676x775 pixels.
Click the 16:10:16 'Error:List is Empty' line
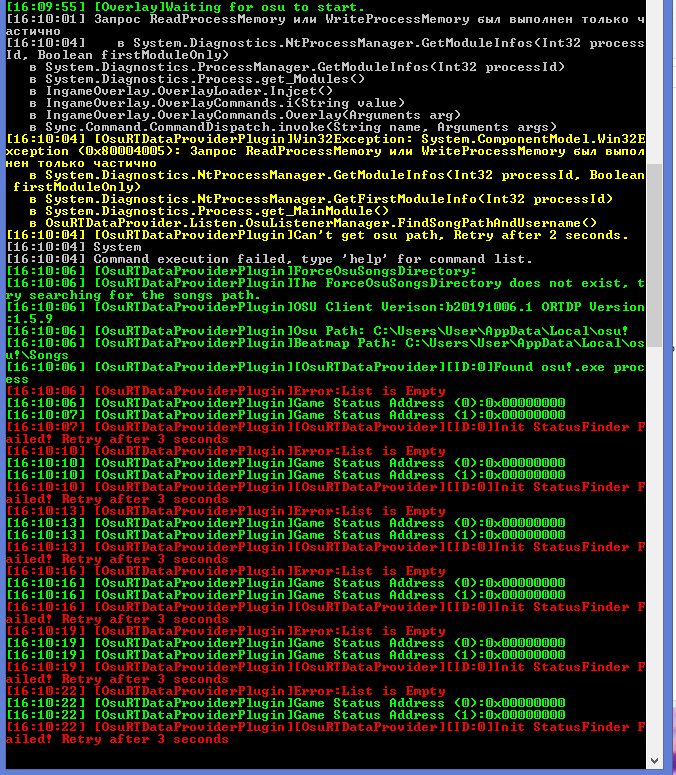pyautogui.click(x=225, y=571)
